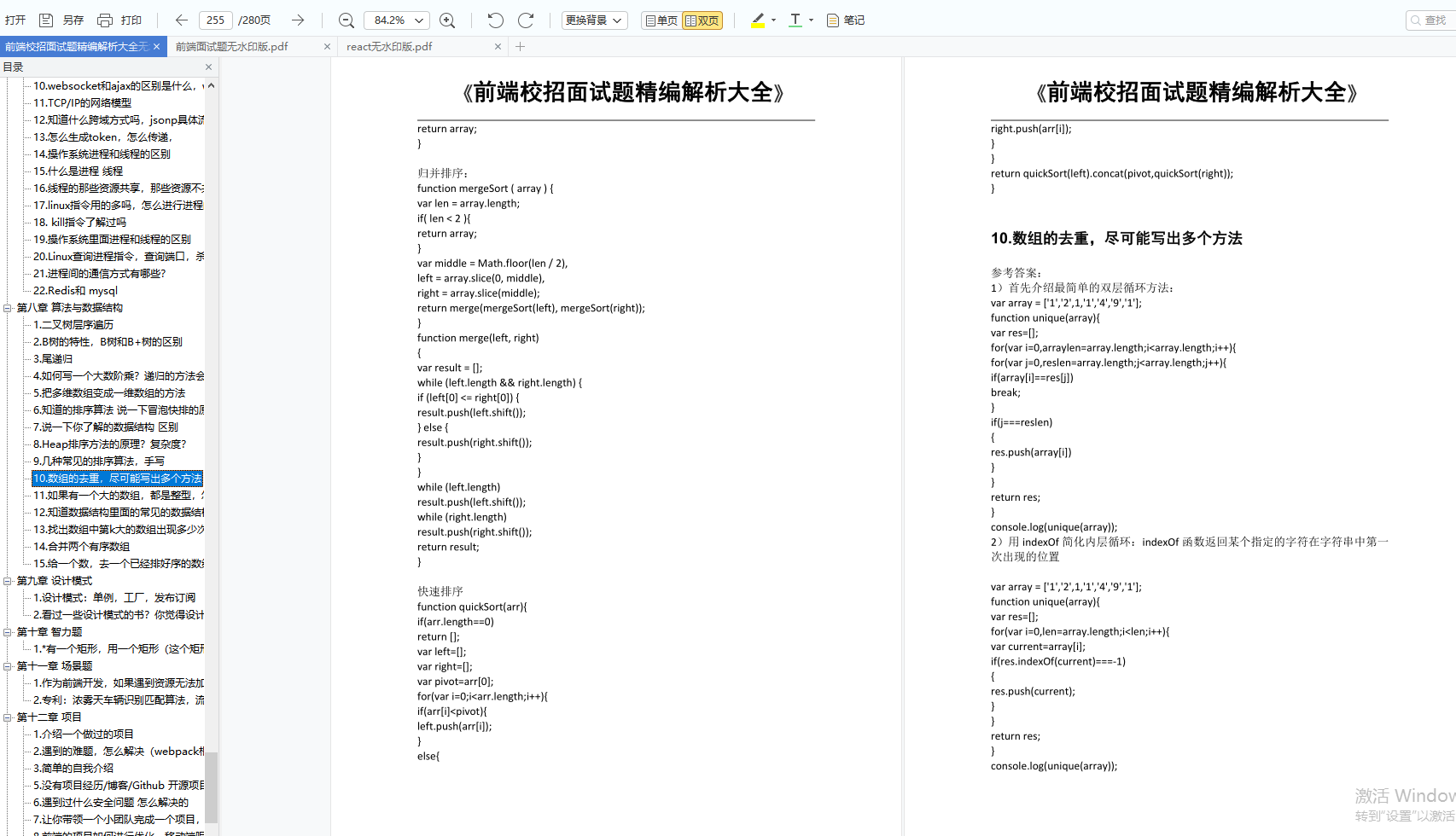Select highlighted item 10.数组的去重
Viewport: 1456px width, 836px height.
(x=118, y=478)
